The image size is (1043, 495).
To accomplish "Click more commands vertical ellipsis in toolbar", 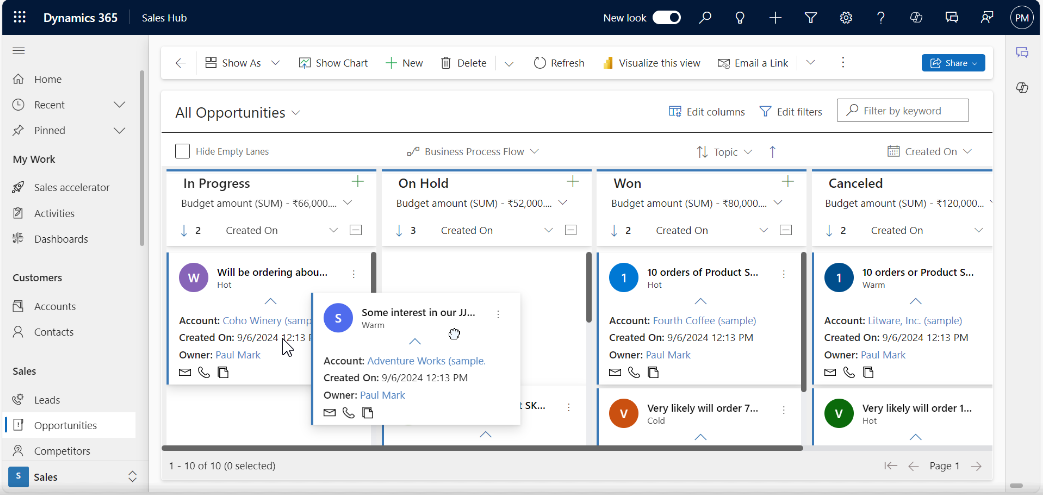I will click(x=843, y=63).
